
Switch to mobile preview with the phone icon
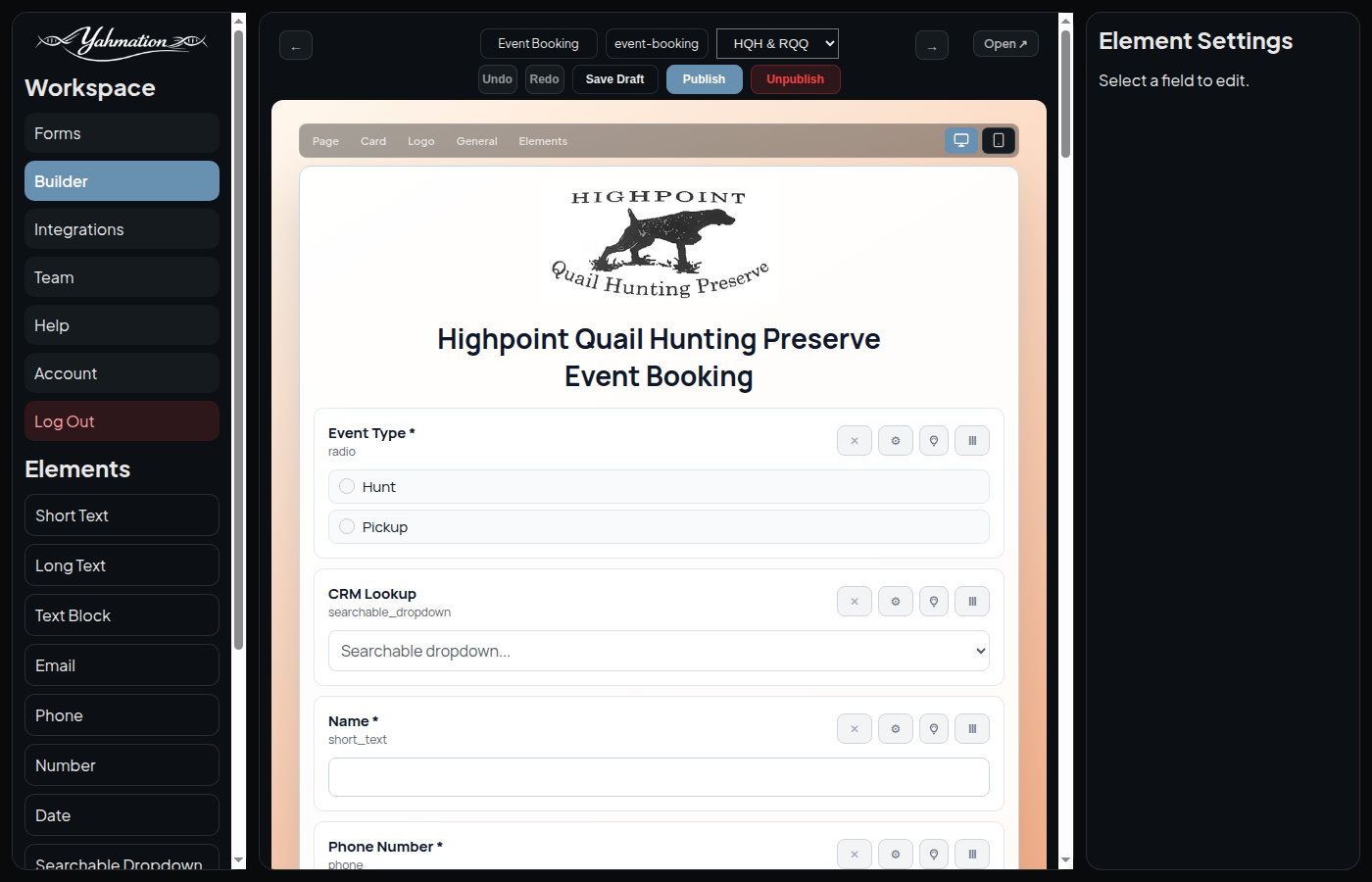(x=999, y=140)
